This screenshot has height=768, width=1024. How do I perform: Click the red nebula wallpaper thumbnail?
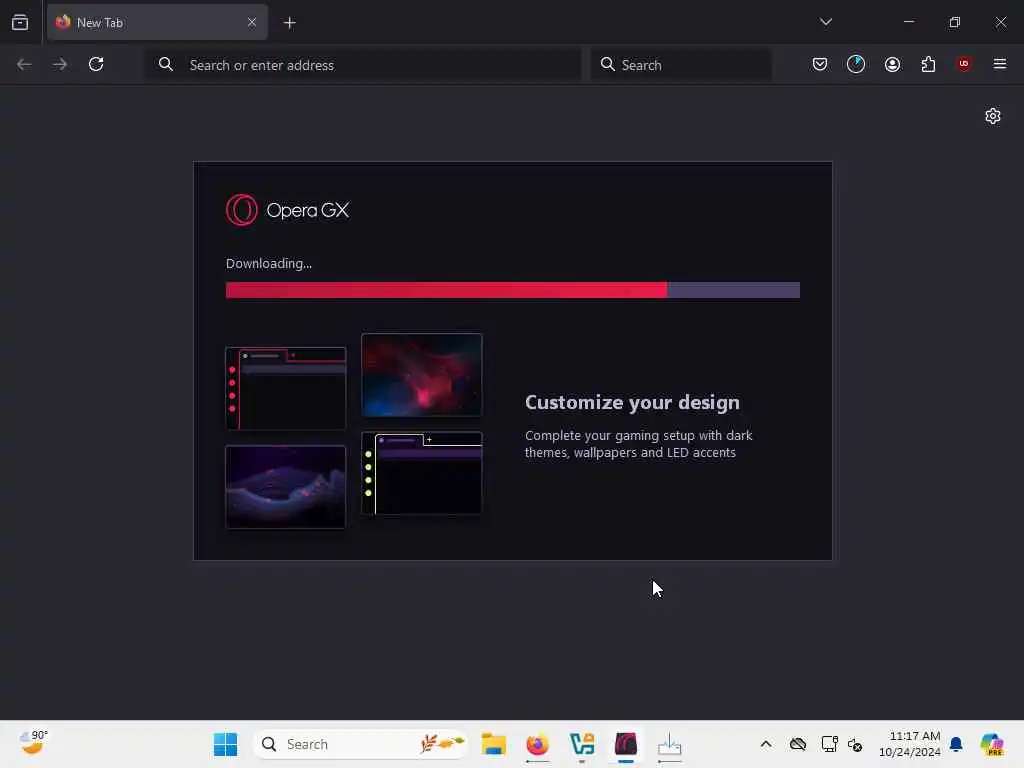point(422,375)
